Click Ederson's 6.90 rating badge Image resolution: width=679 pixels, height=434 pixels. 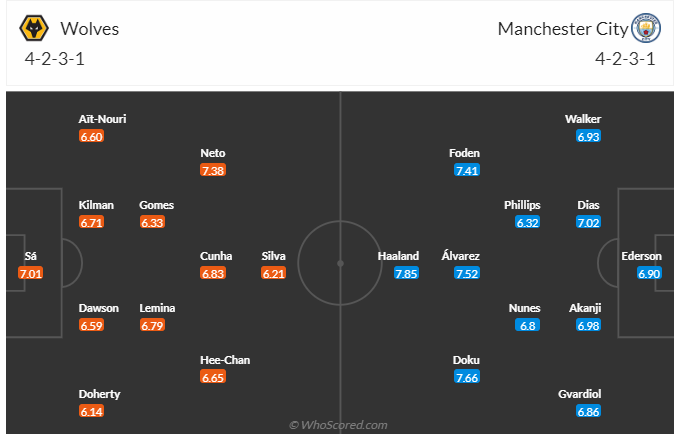649,274
